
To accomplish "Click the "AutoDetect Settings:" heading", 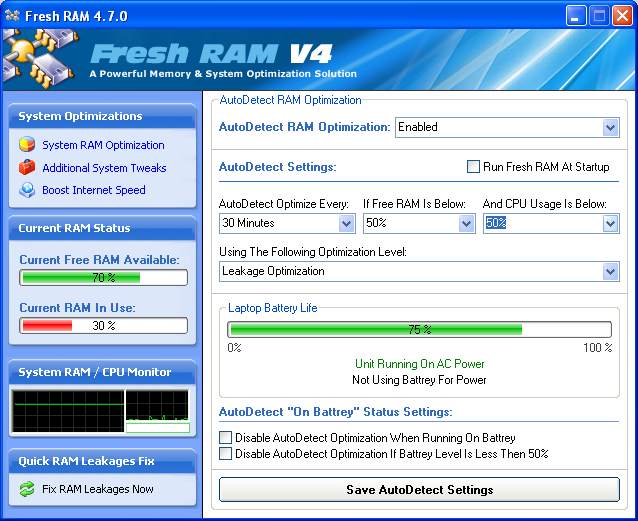I will pyautogui.click(x=278, y=167).
